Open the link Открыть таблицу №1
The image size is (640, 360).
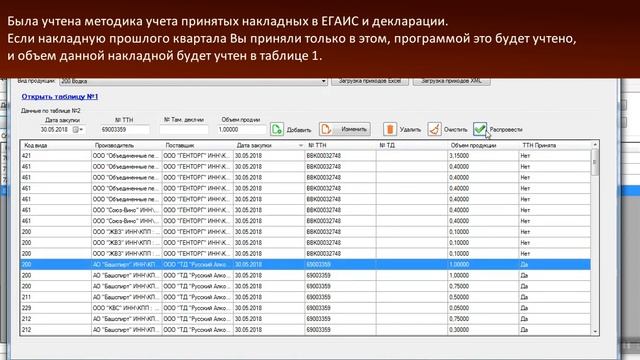pos(60,97)
